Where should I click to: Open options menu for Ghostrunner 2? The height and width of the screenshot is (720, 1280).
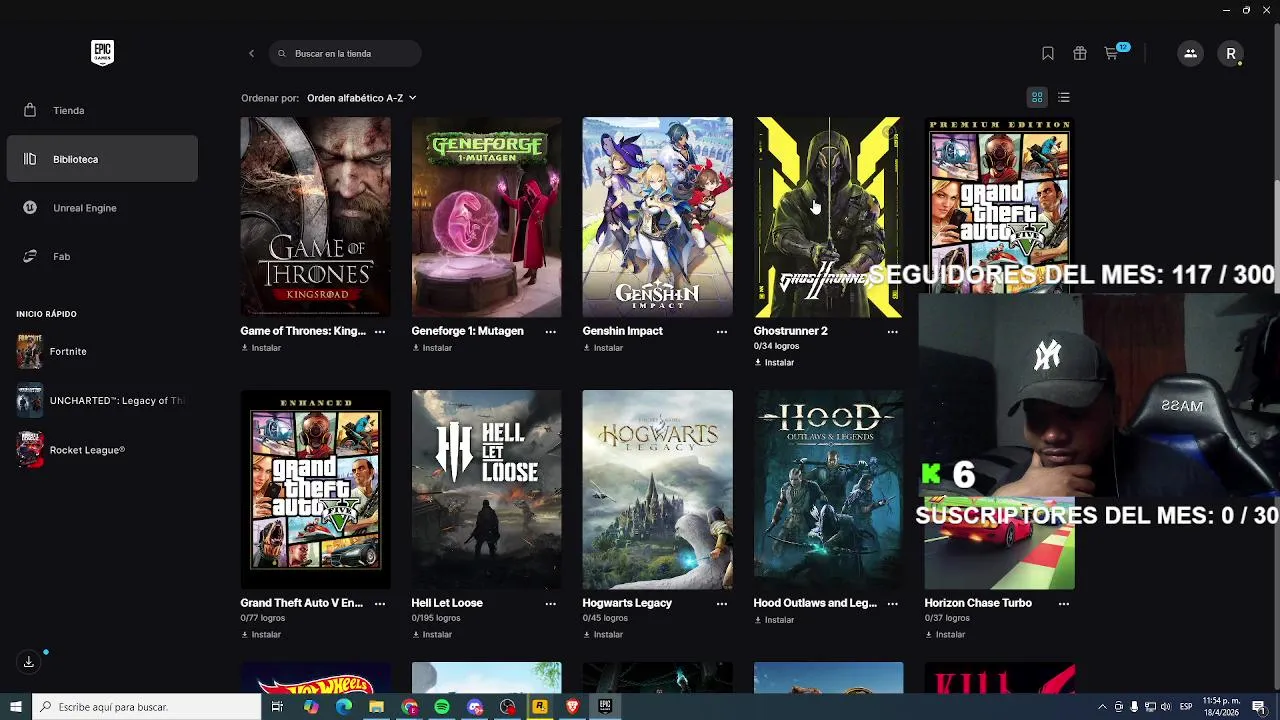click(x=893, y=331)
